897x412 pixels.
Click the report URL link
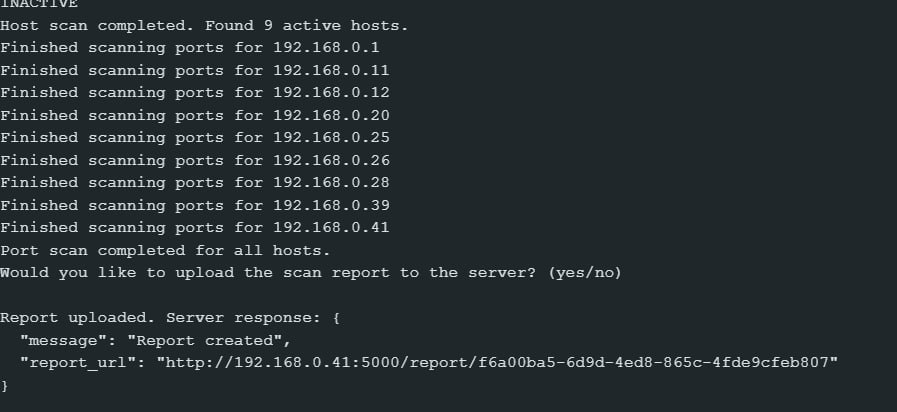click(494, 362)
